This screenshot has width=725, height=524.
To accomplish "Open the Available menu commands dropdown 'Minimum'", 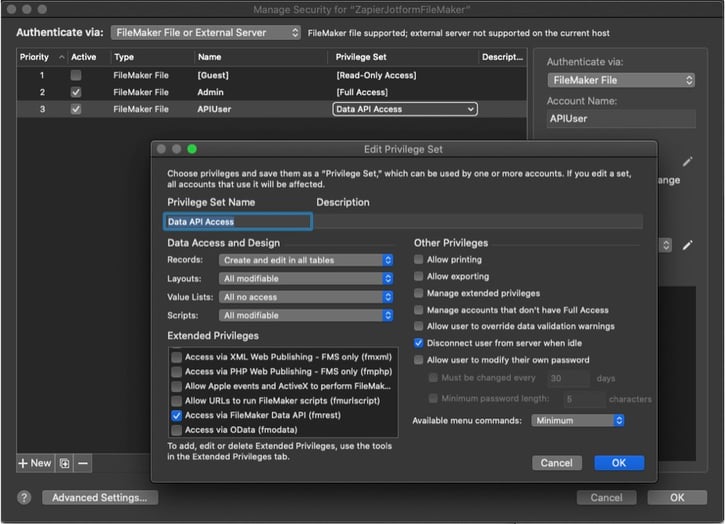I will pyautogui.click(x=578, y=420).
